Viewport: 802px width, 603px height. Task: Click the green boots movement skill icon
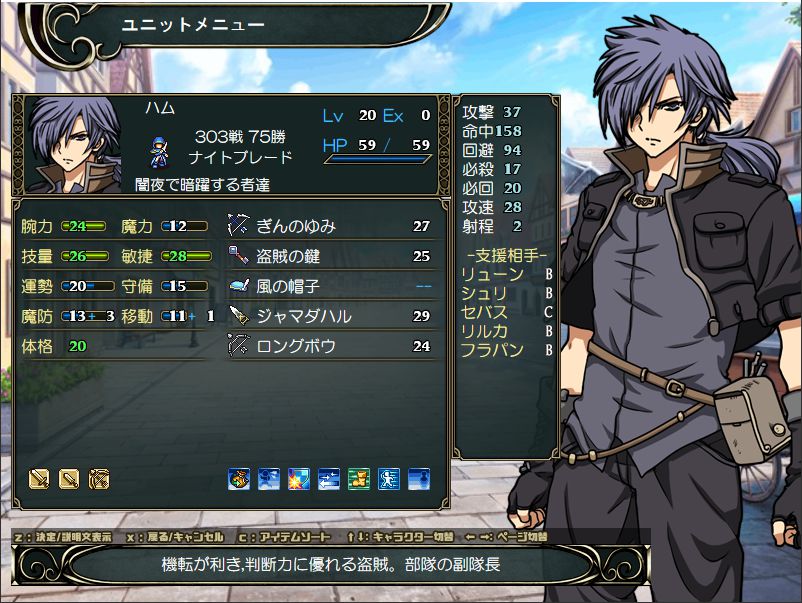[x=359, y=479]
